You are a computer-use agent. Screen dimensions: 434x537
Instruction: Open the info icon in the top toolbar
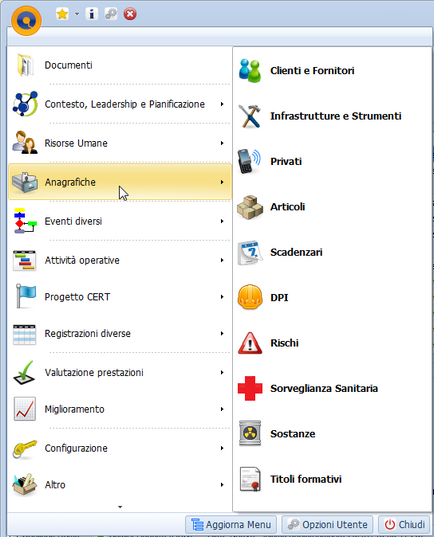(91, 14)
